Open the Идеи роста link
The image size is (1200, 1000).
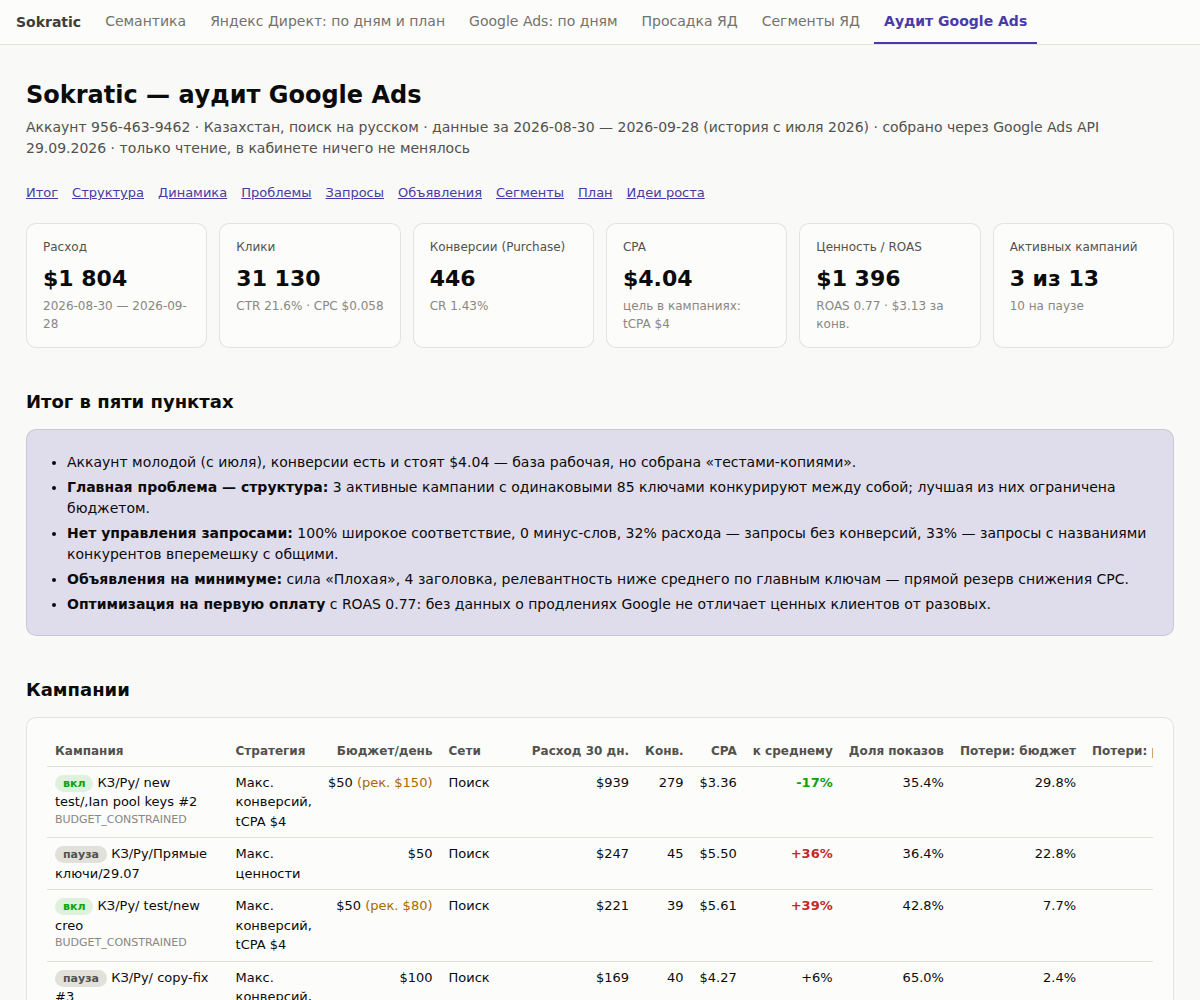click(x=666, y=193)
